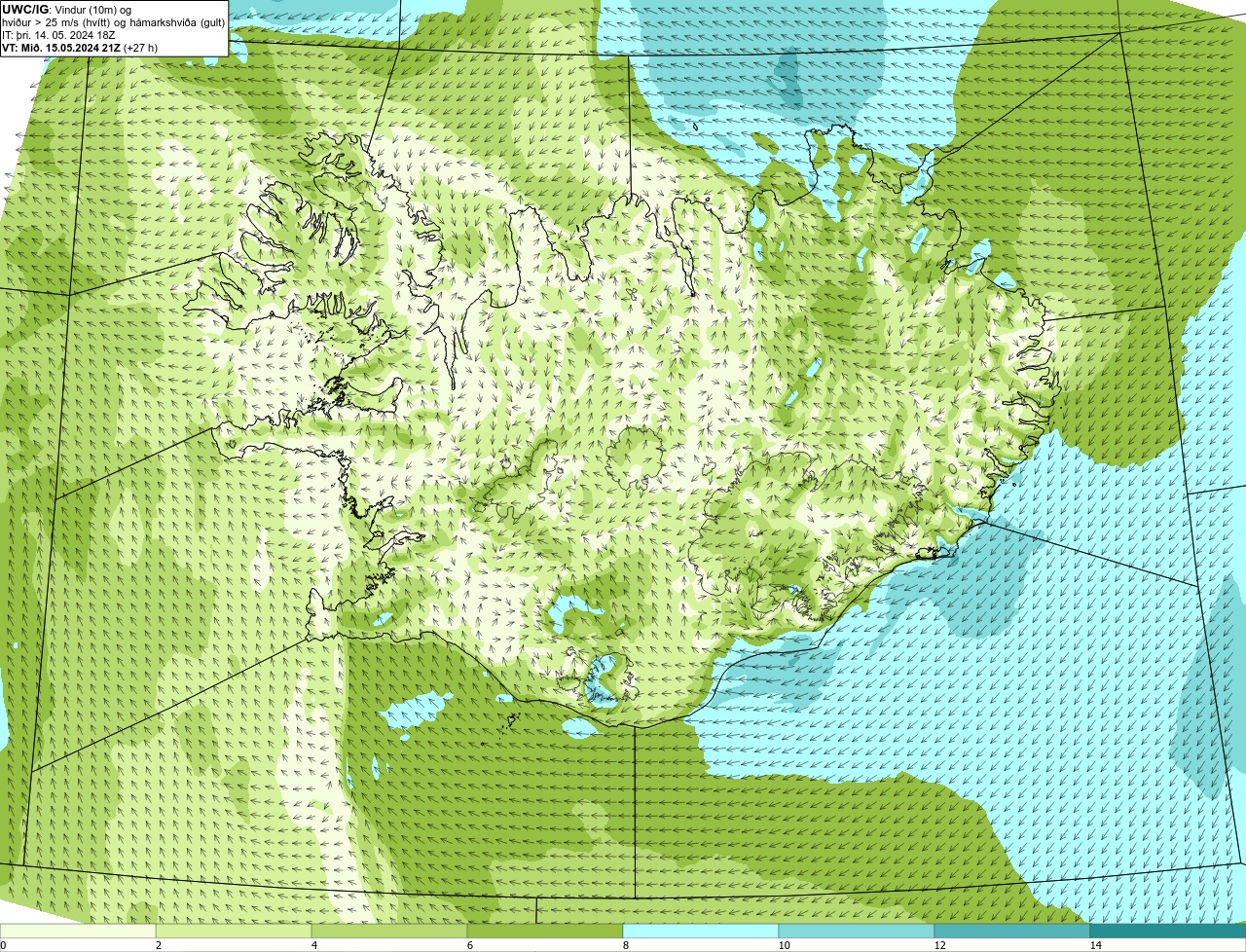Click the scale label "0"
The height and width of the screenshot is (952, 1246).
[x=4, y=945]
